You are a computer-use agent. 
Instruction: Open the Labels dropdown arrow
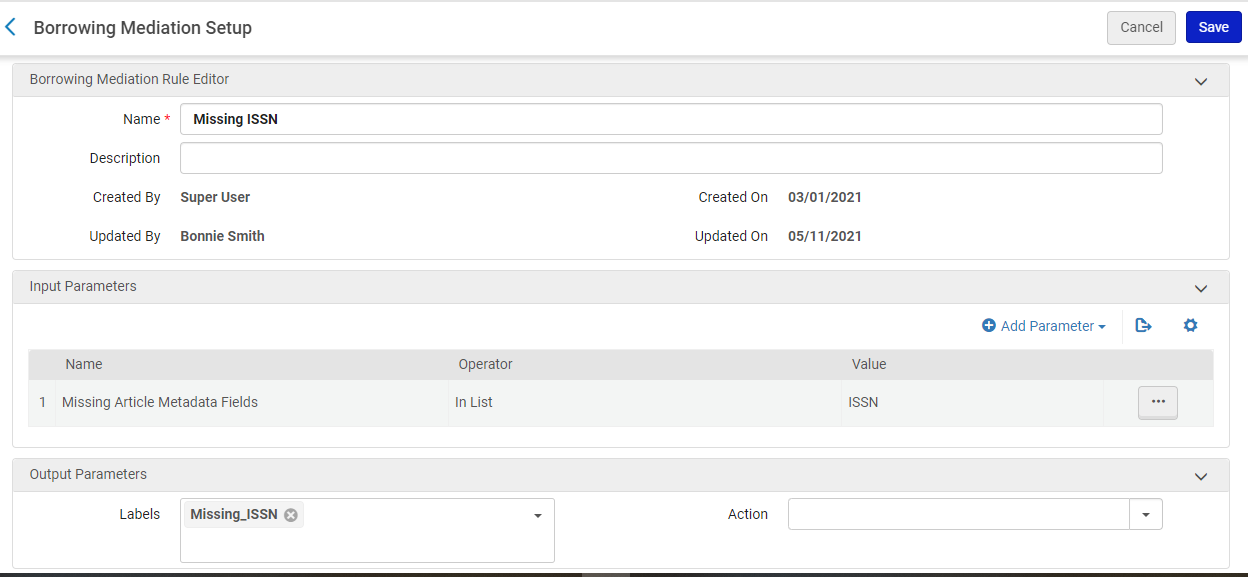click(538, 515)
